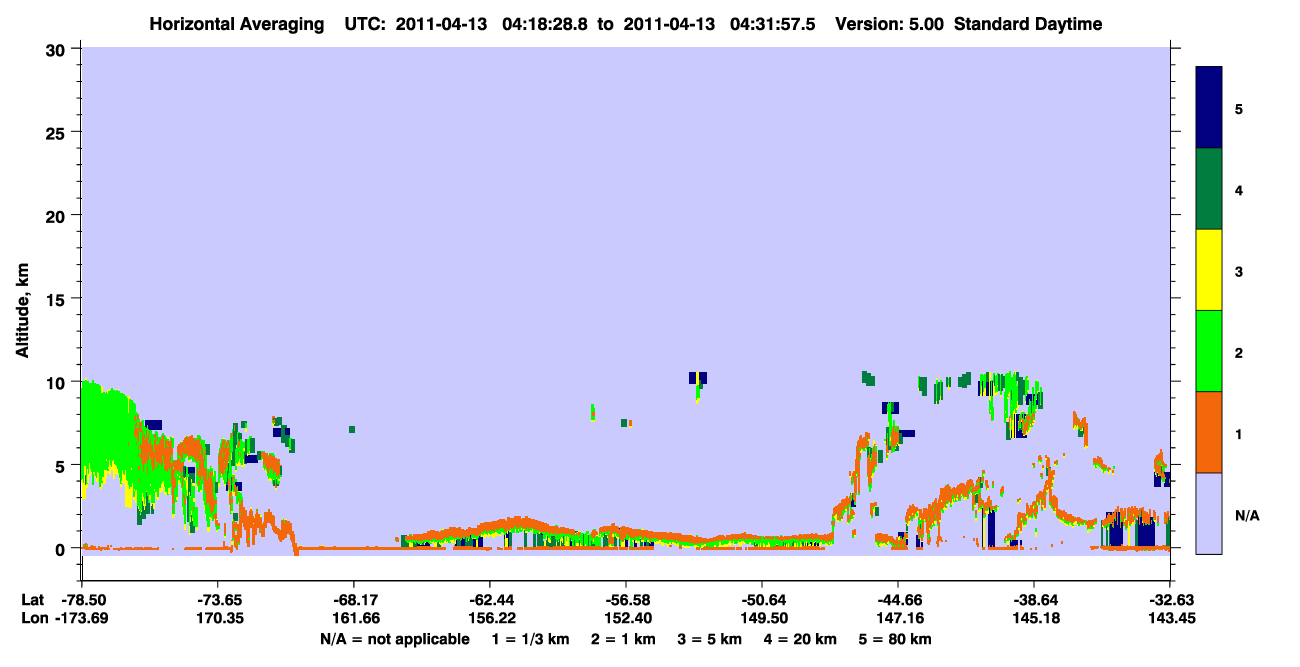Click '4 = 20 km' legend text
Viewport: 1300px width, 667px height.
point(802,639)
